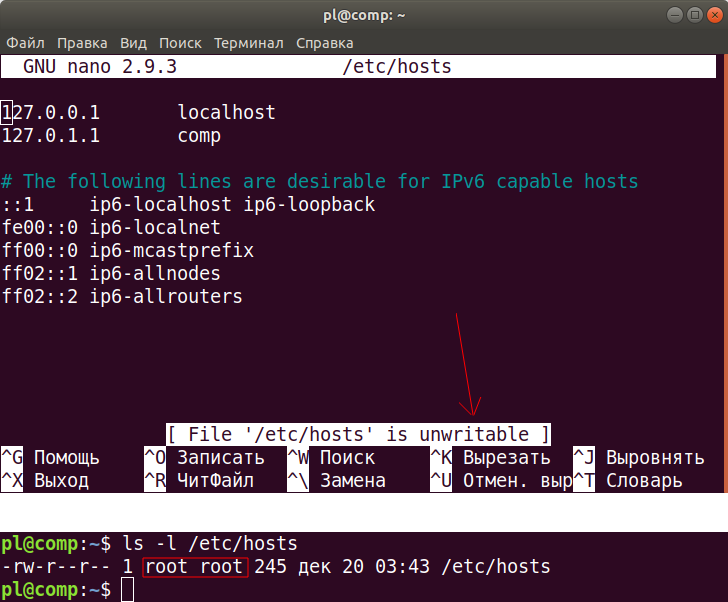Open the Справка menu
The height and width of the screenshot is (602, 728).
324,43
